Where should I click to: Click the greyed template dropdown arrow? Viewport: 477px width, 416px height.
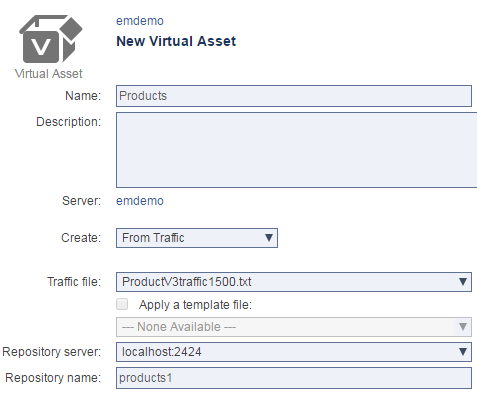click(463, 327)
